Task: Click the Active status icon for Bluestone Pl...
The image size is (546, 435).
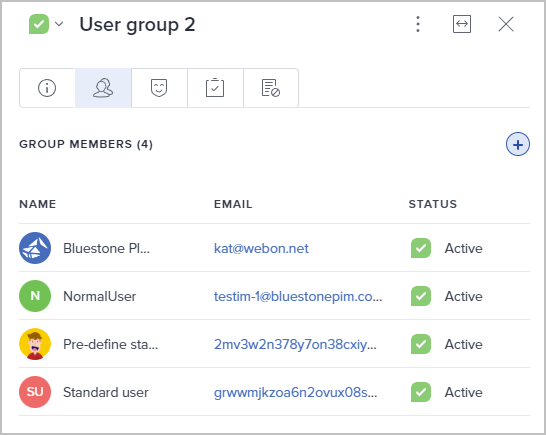Action: pos(421,248)
